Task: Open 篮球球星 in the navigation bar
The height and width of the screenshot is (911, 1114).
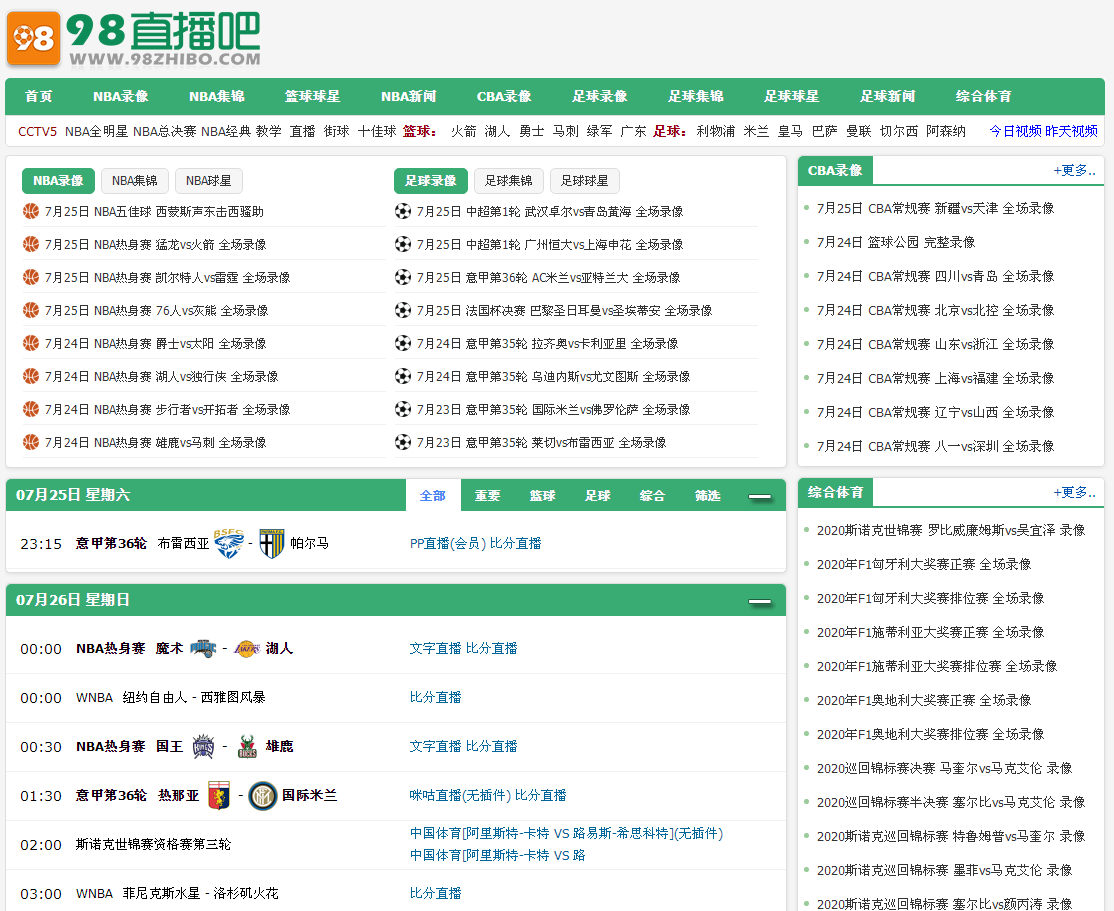Action: [313, 96]
